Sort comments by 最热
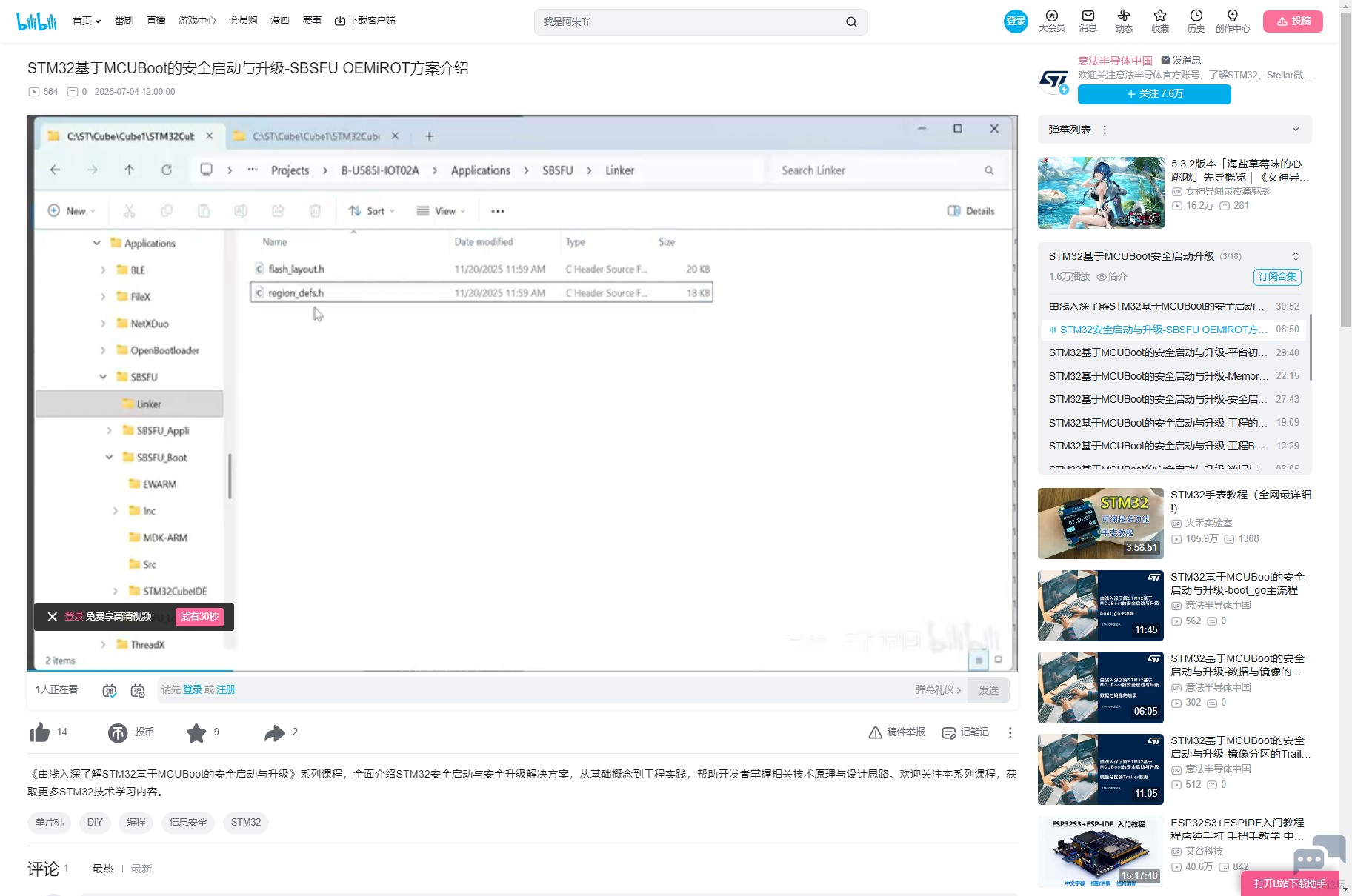Image resolution: width=1352 pixels, height=896 pixels. pos(103,869)
